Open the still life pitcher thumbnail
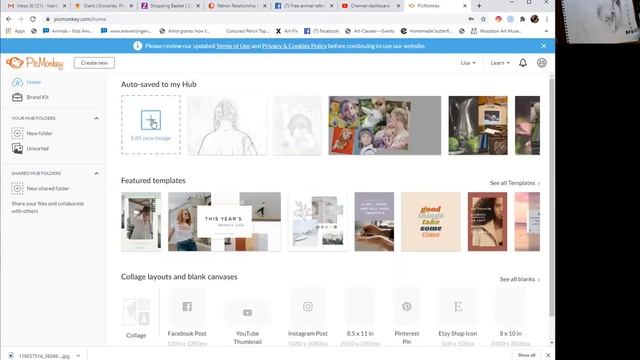Screen dimensions: 640x360 click(x=478, y=125)
